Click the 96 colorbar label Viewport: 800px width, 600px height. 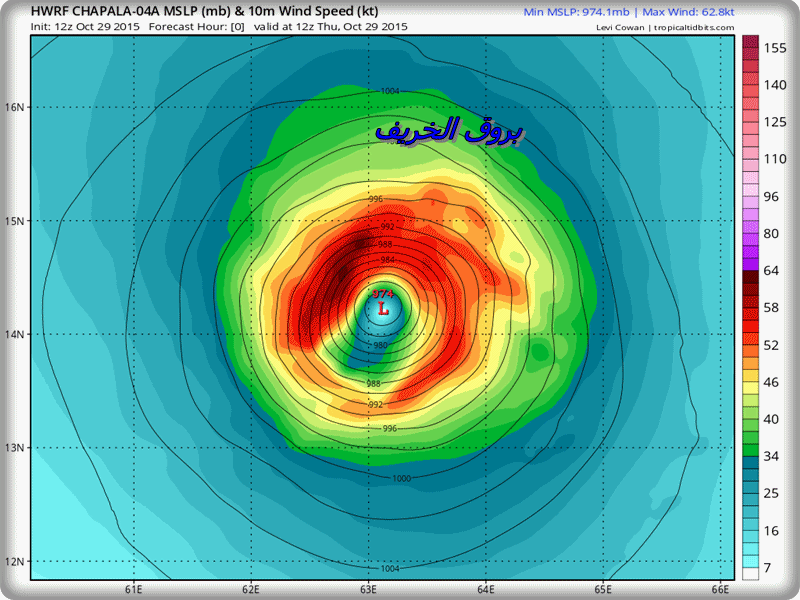pos(771,196)
